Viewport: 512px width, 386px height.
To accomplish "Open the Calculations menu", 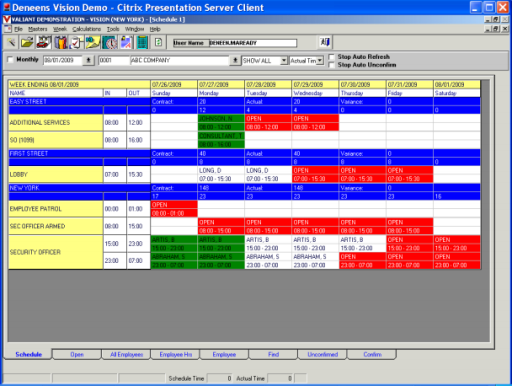I will [x=86, y=29].
